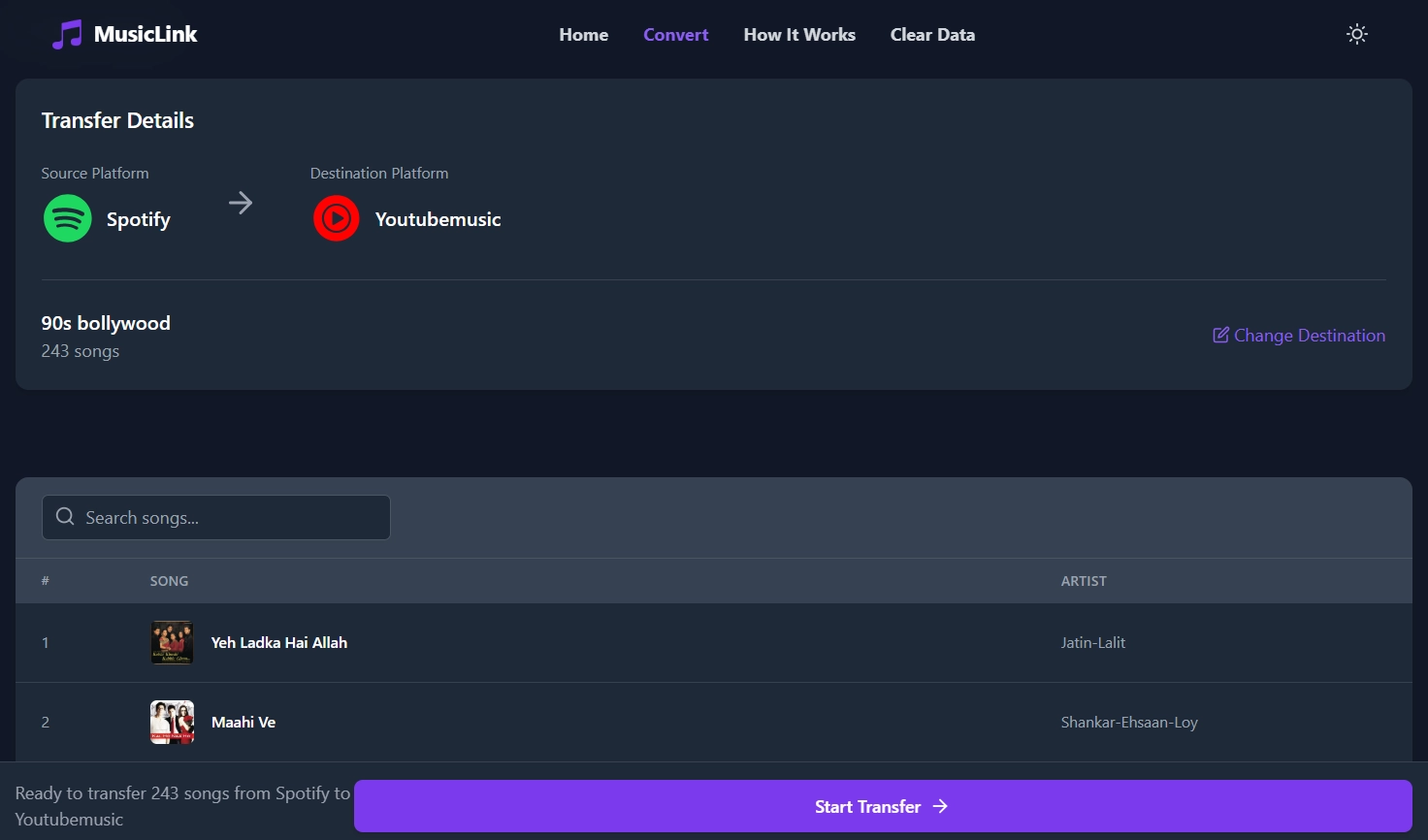1428x840 pixels.
Task: Click the arrow icon inside Start Transfer
Action: [x=939, y=806]
